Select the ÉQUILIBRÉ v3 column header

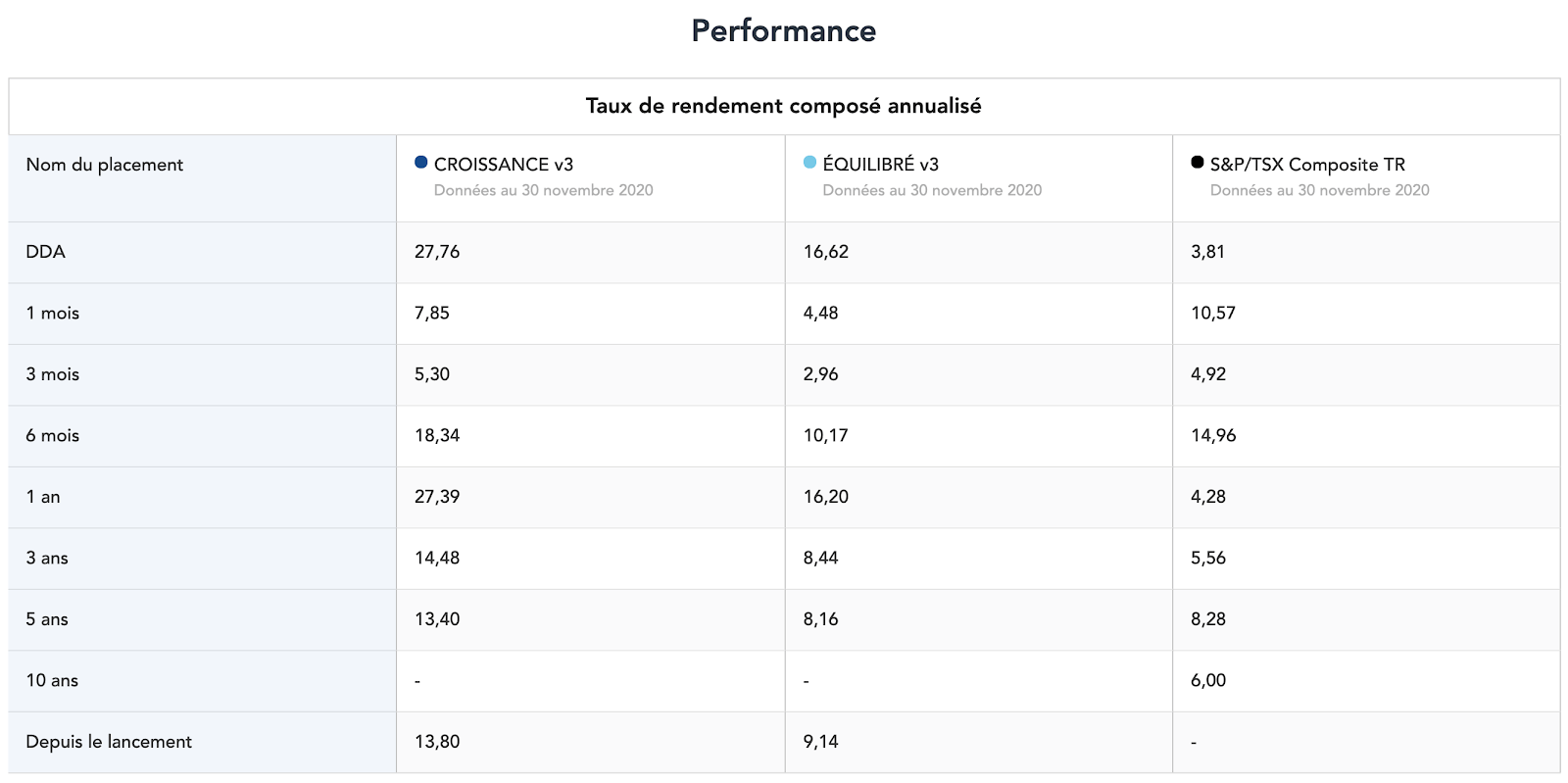coord(881,165)
